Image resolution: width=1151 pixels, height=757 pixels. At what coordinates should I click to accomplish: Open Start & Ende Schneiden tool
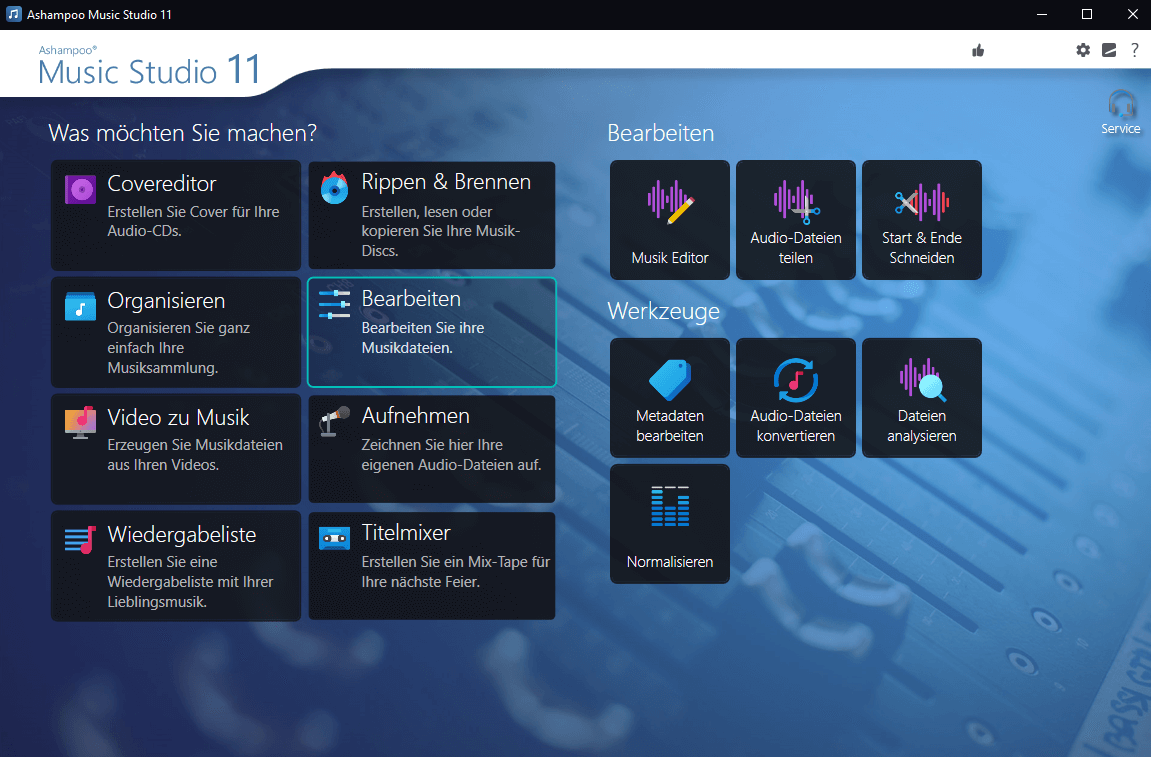click(921, 219)
